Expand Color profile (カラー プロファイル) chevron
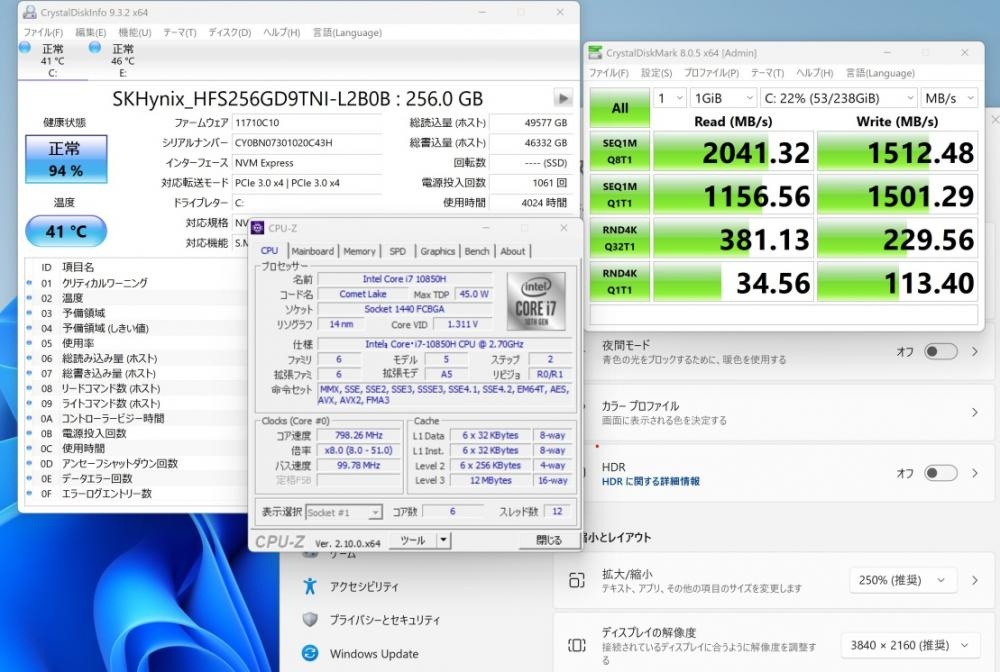This screenshot has height=672, width=1000. click(x=974, y=413)
